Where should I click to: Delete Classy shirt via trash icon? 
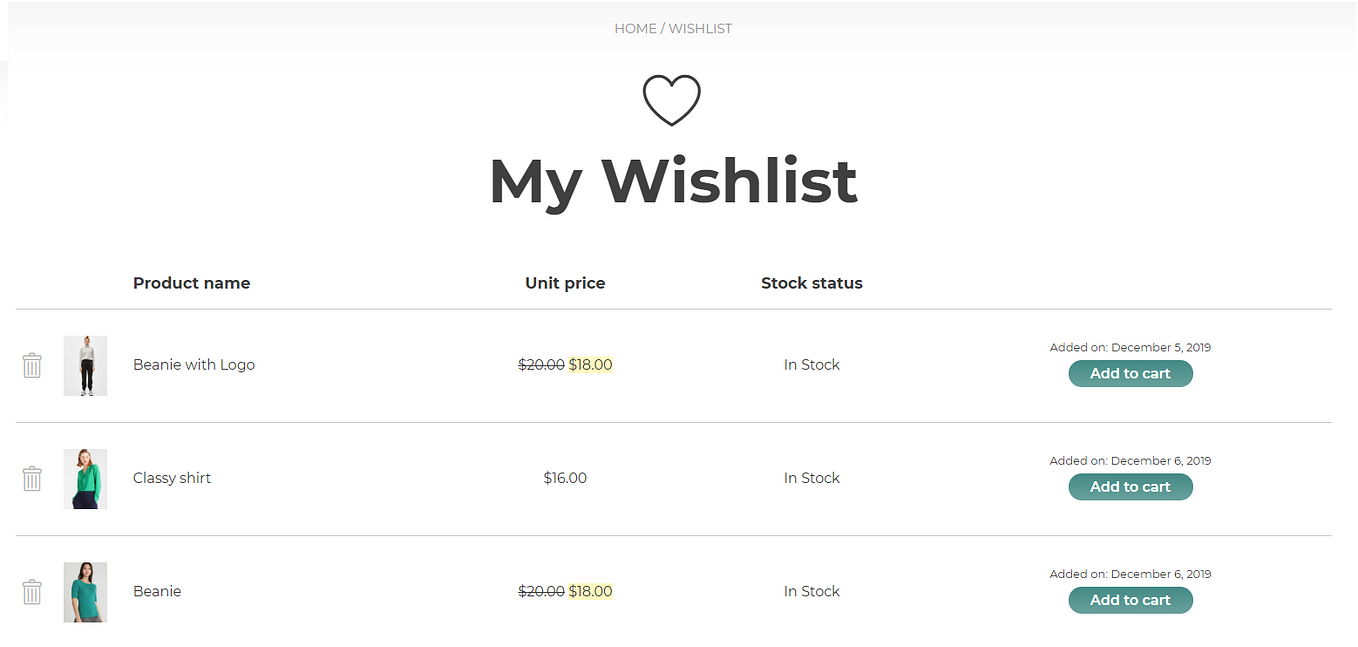click(x=32, y=478)
